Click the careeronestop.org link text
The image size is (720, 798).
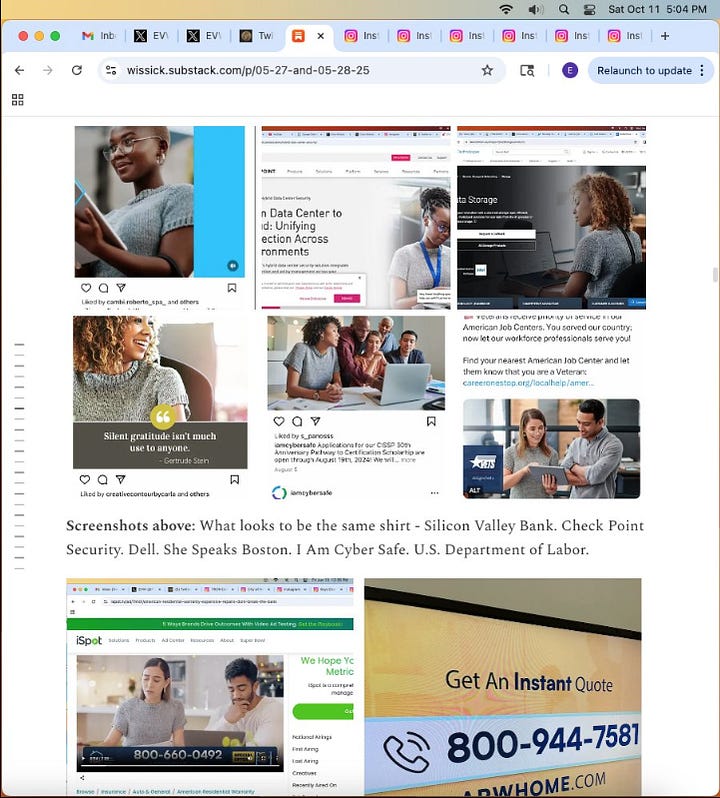pyautogui.click(x=528, y=383)
